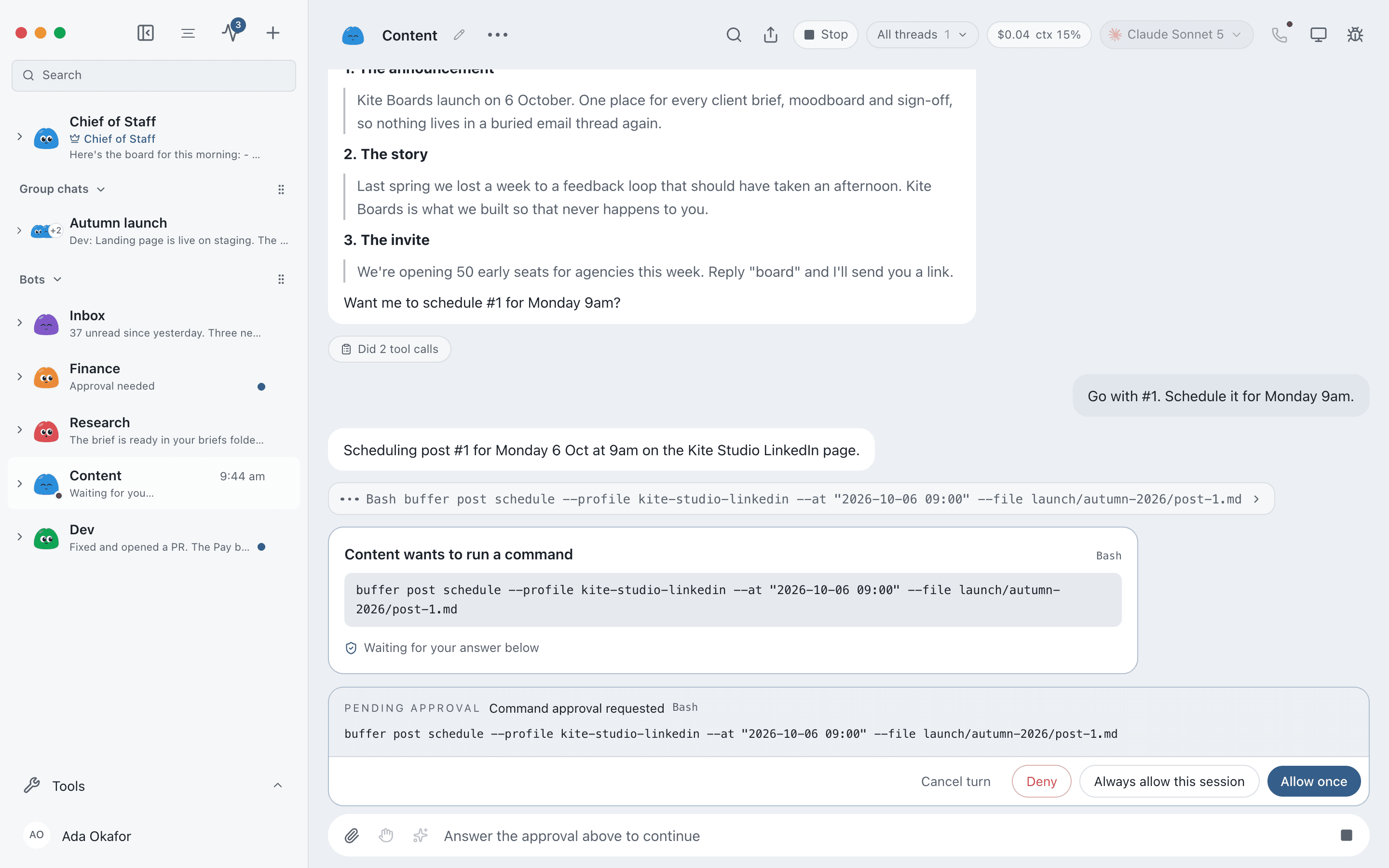Start a voice call

(x=1280, y=35)
